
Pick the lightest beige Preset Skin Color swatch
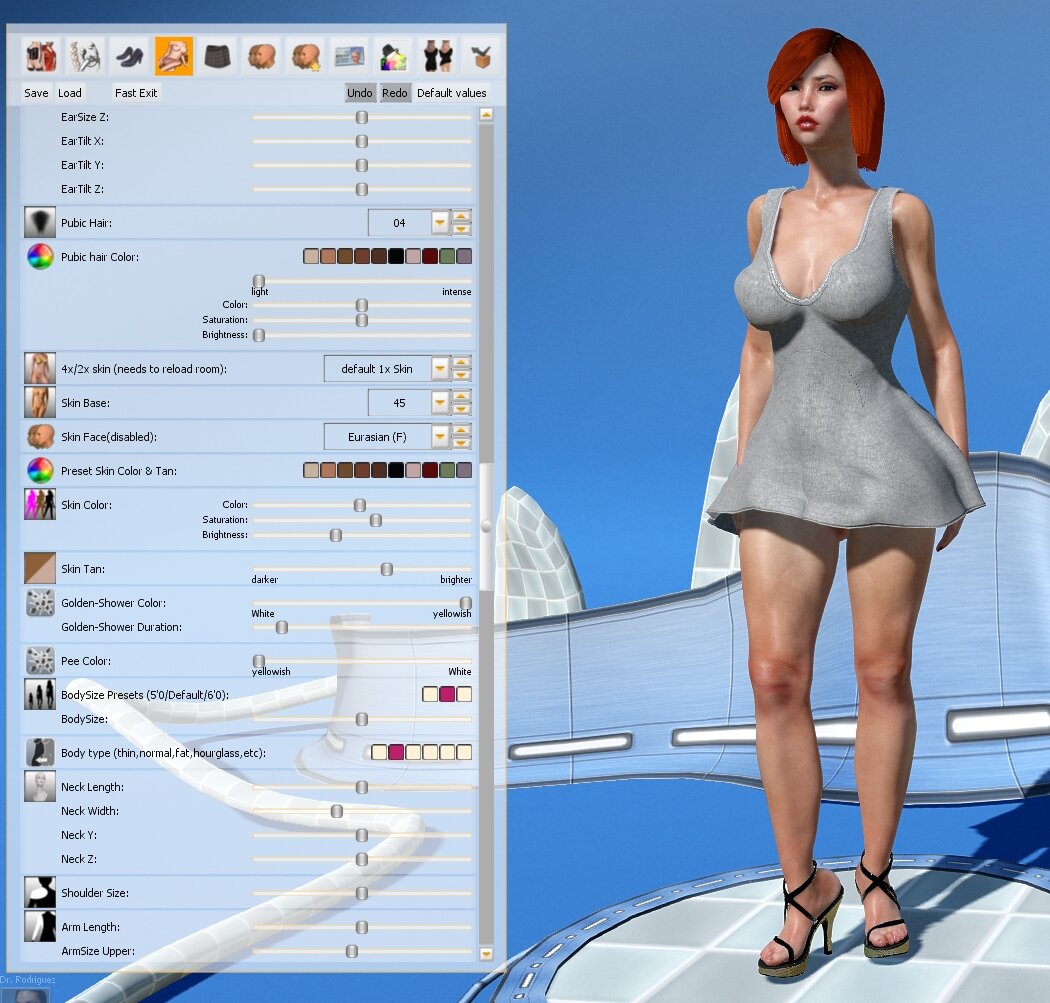click(311, 470)
